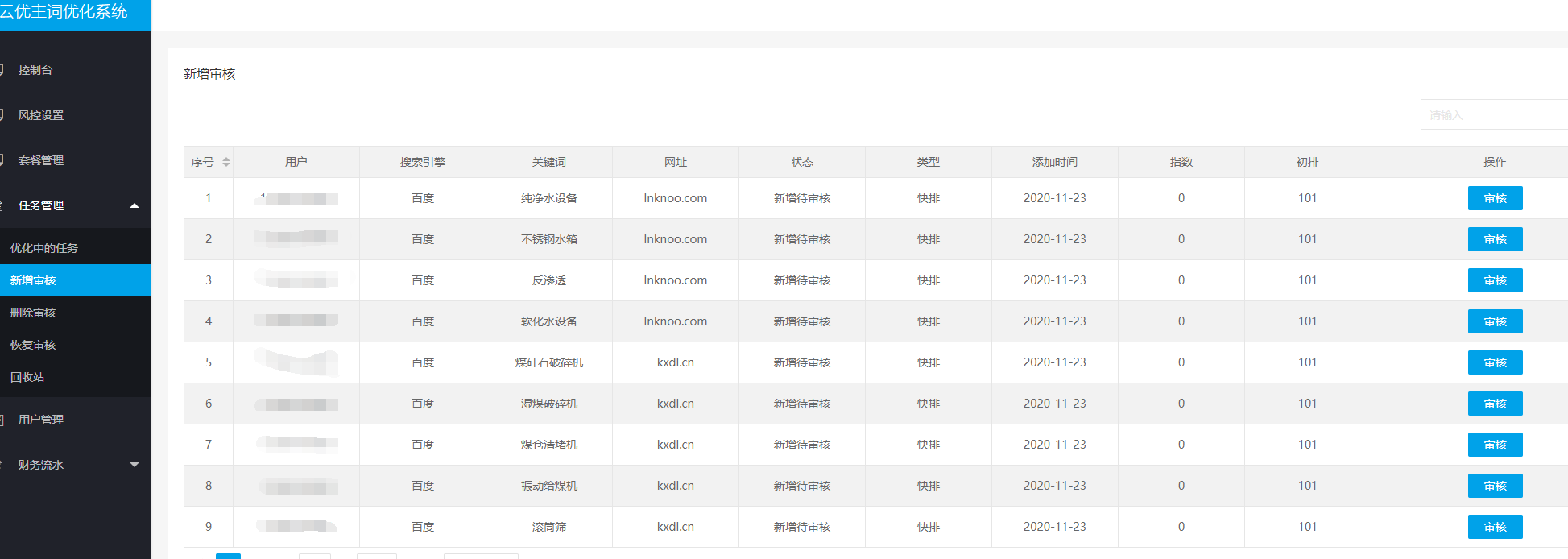The height and width of the screenshot is (559, 1568).
Task: Collapse the 任务管理 menu arrow
Action: click(134, 205)
